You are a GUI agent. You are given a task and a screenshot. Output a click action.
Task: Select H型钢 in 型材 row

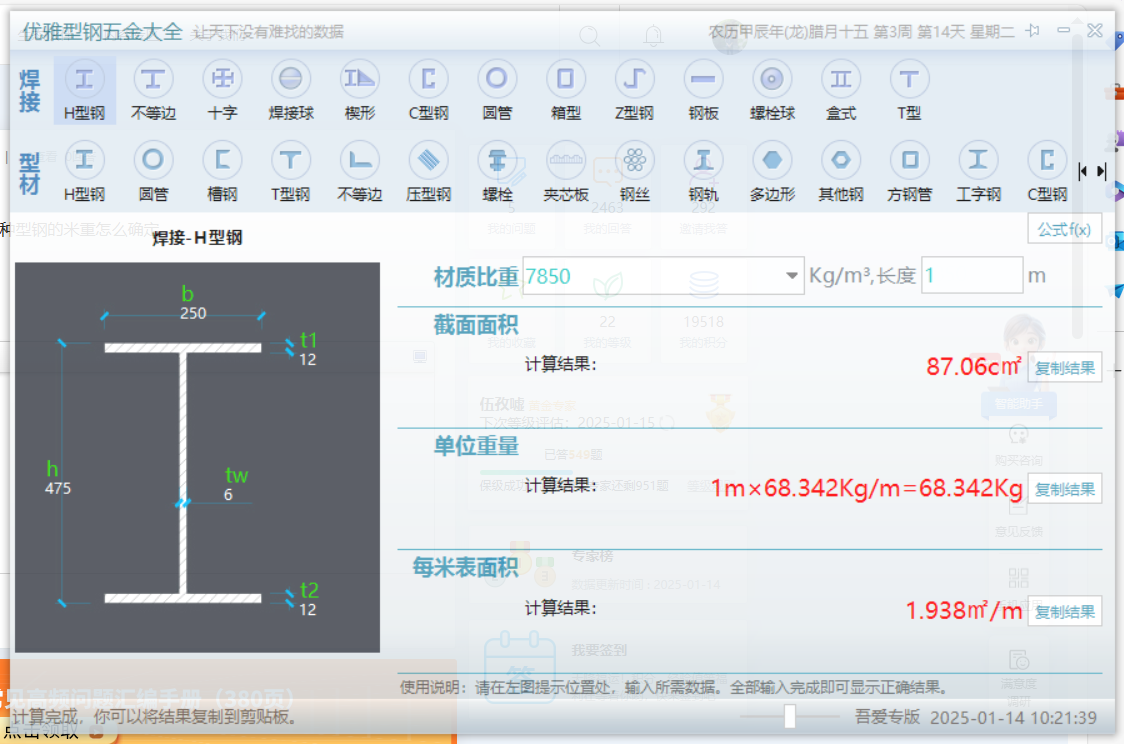click(85, 172)
